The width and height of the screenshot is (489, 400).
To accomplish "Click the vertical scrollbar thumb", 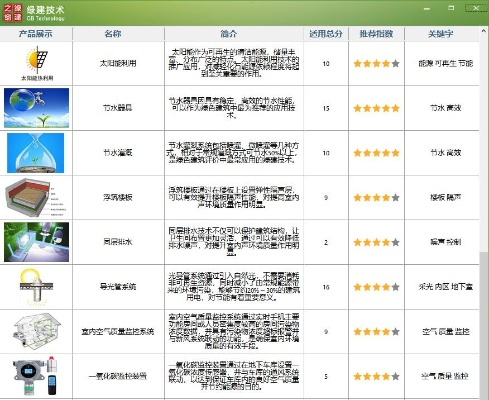I will click(x=484, y=325).
